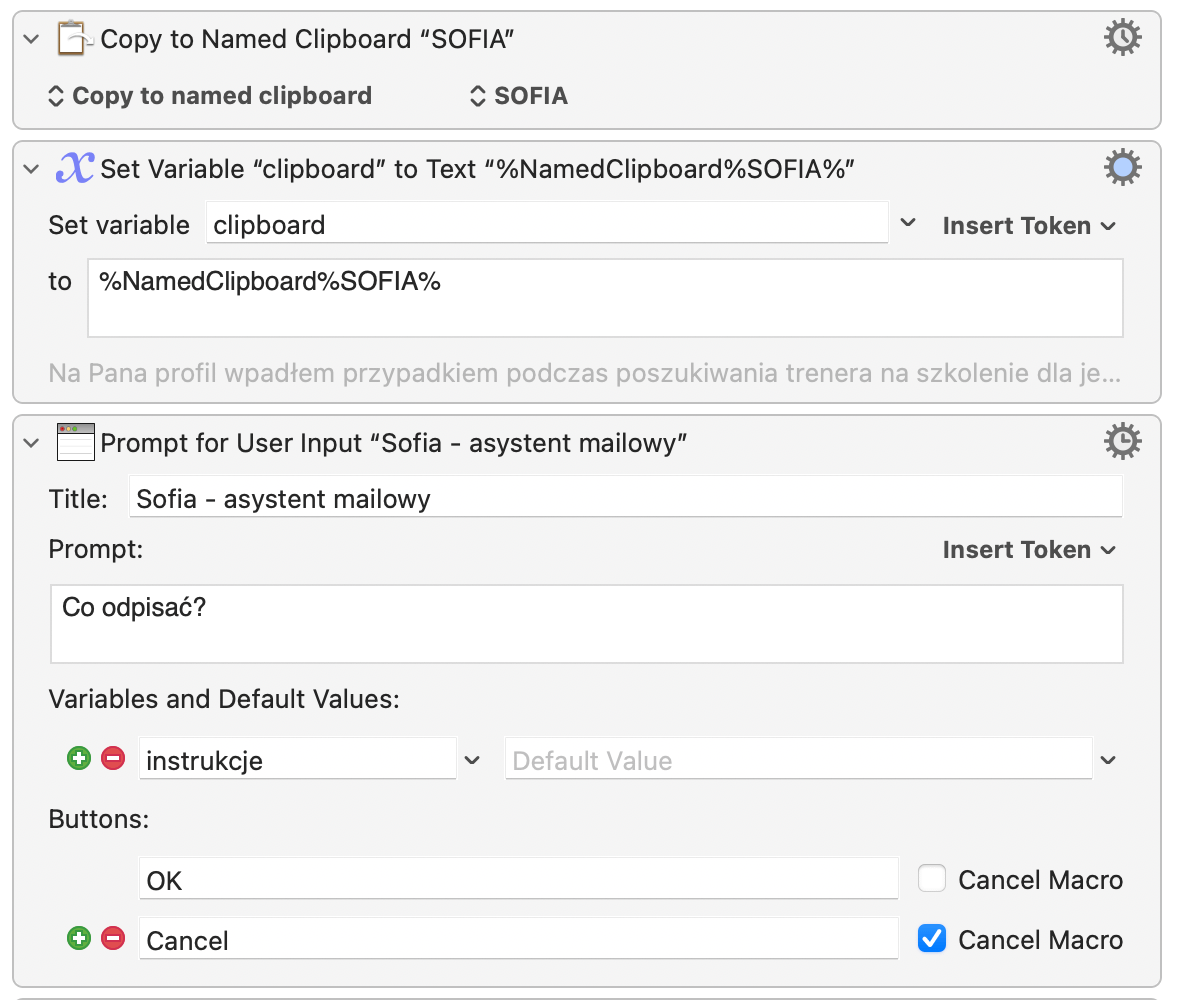Enable Cancel Macro for the OK button
Screen dimensions: 1178x1000
point(931,879)
